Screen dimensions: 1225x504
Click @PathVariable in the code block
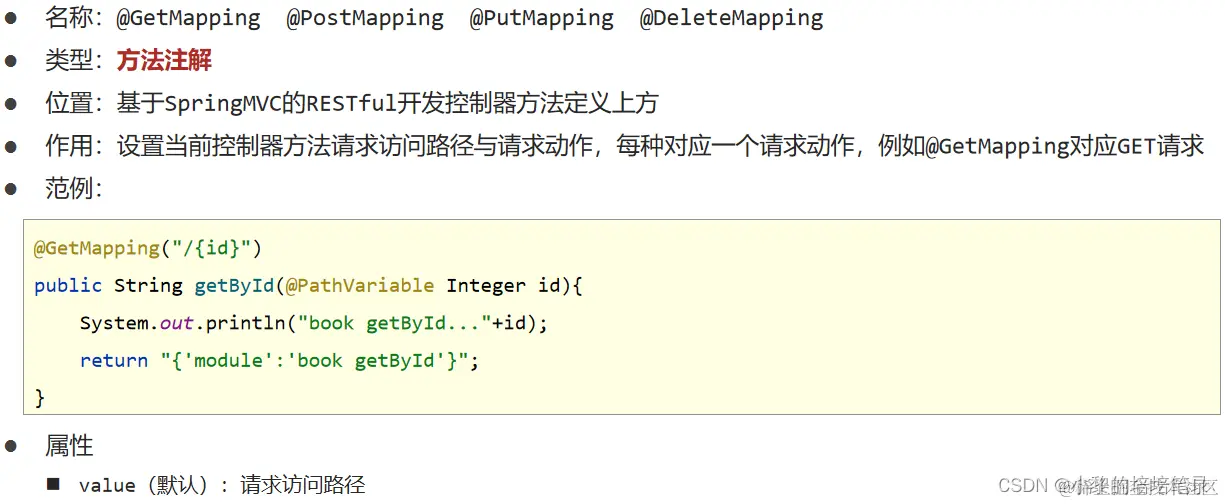(x=360, y=285)
